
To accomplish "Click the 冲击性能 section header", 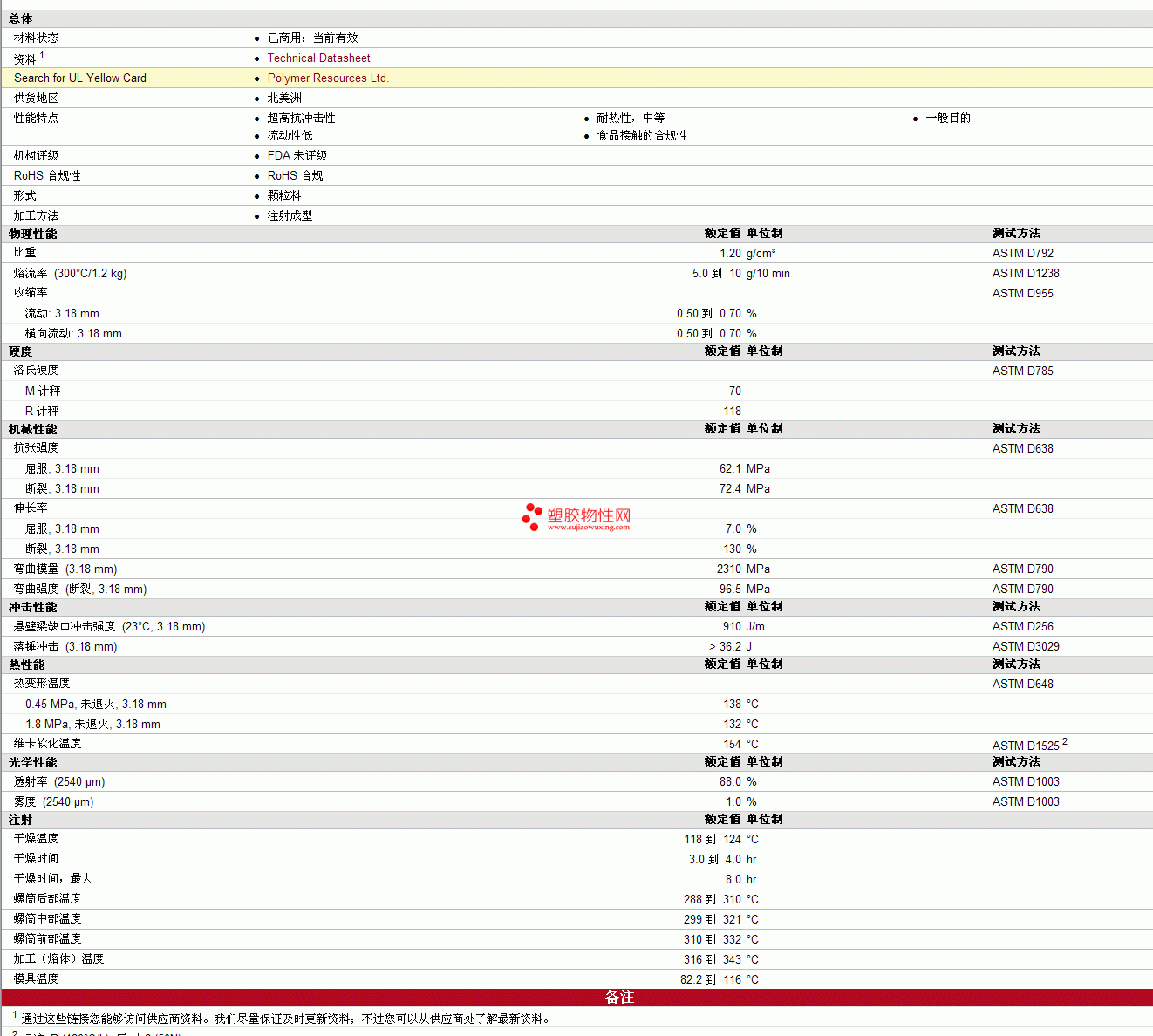I will pos(33,607).
